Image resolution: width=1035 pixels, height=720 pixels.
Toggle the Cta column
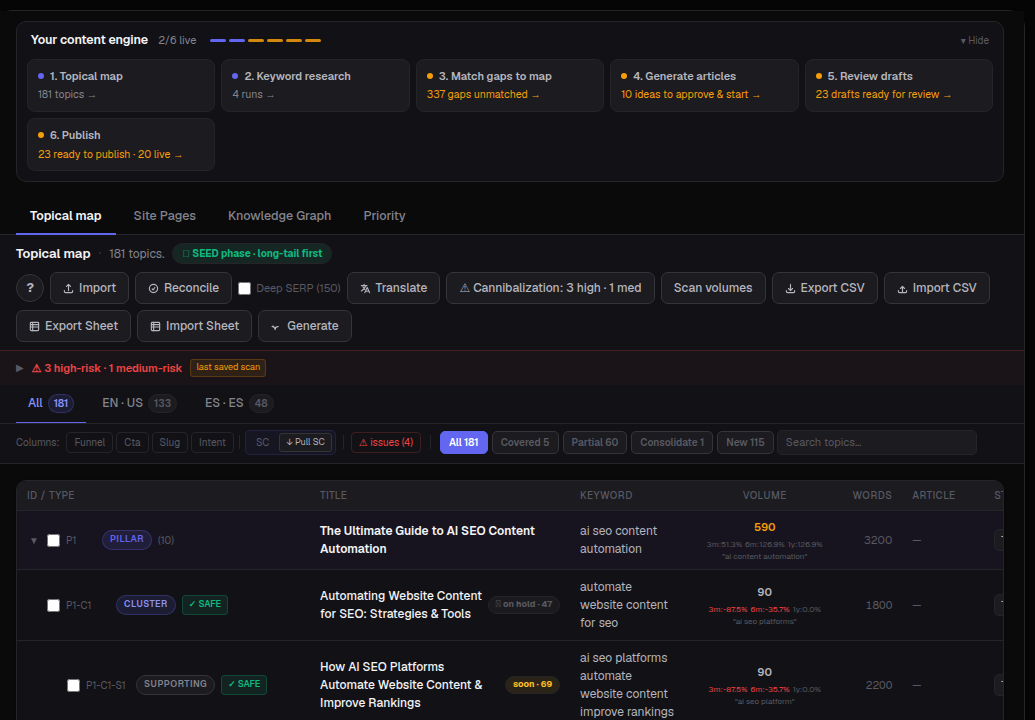132,442
